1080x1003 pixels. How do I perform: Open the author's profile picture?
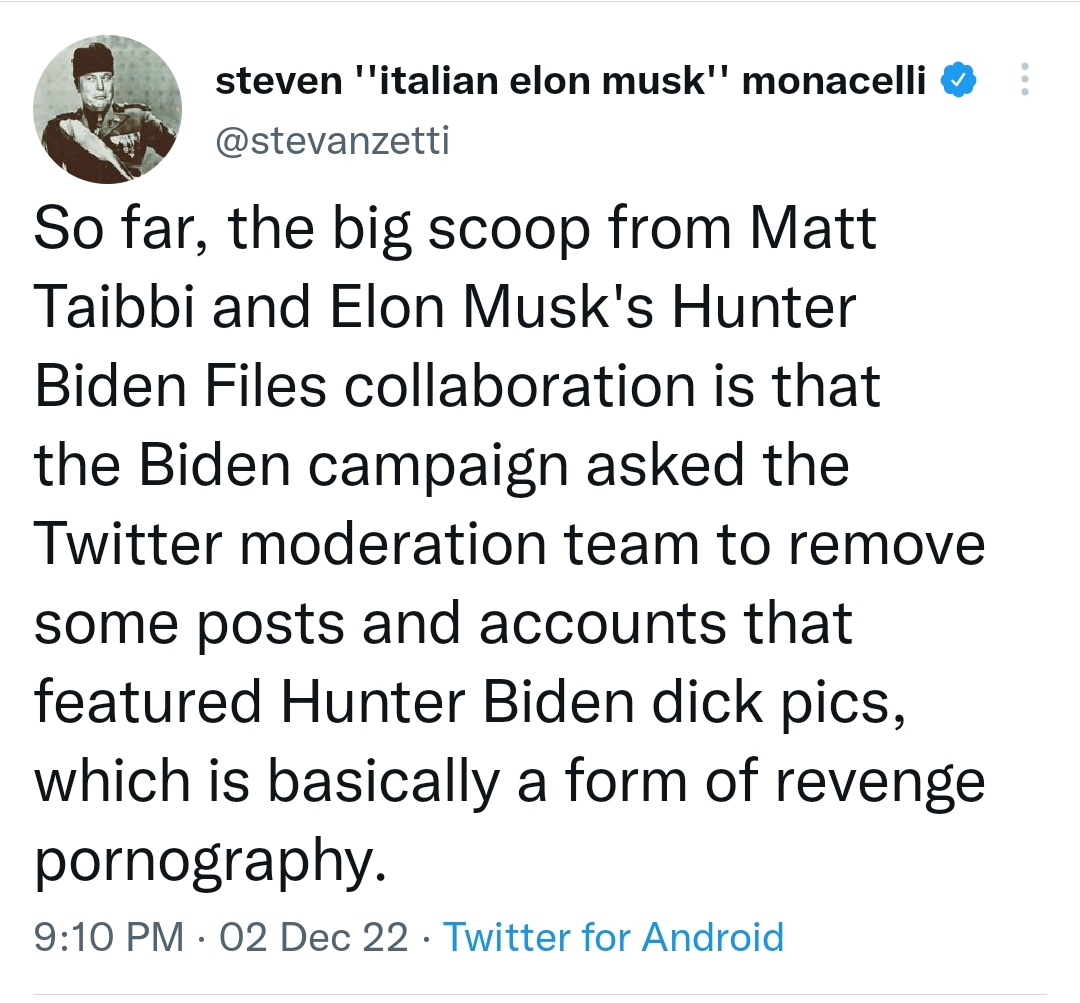[x=108, y=110]
